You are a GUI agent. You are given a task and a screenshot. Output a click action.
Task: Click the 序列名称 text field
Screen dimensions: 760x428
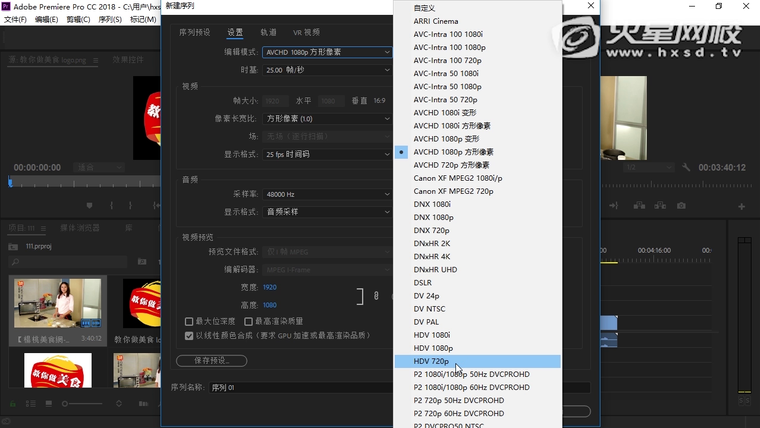(300, 387)
